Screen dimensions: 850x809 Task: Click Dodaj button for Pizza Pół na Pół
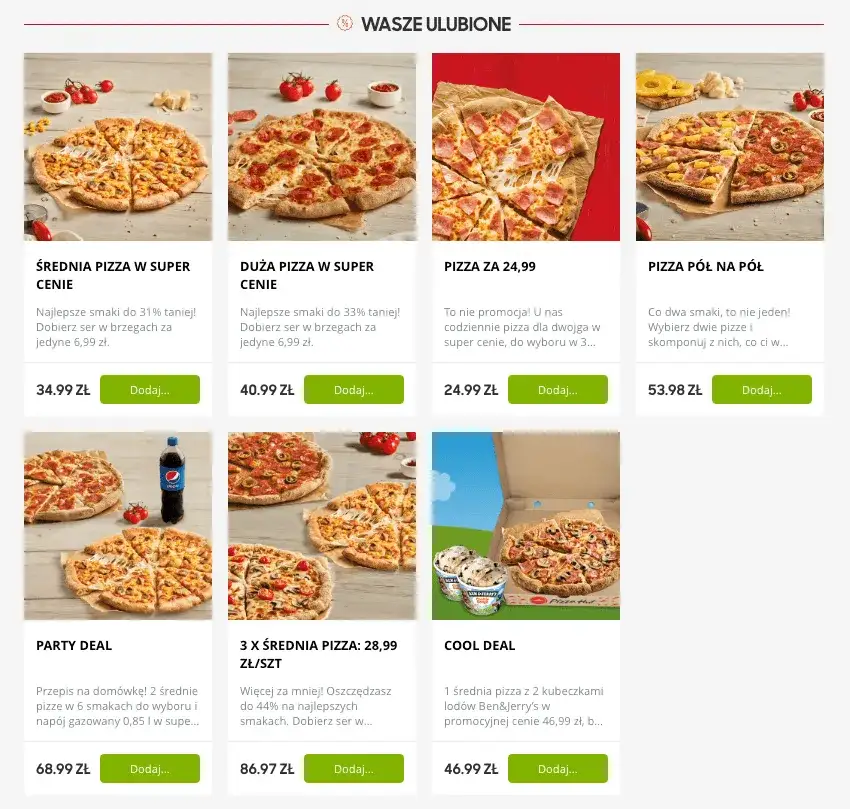[762, 390]
